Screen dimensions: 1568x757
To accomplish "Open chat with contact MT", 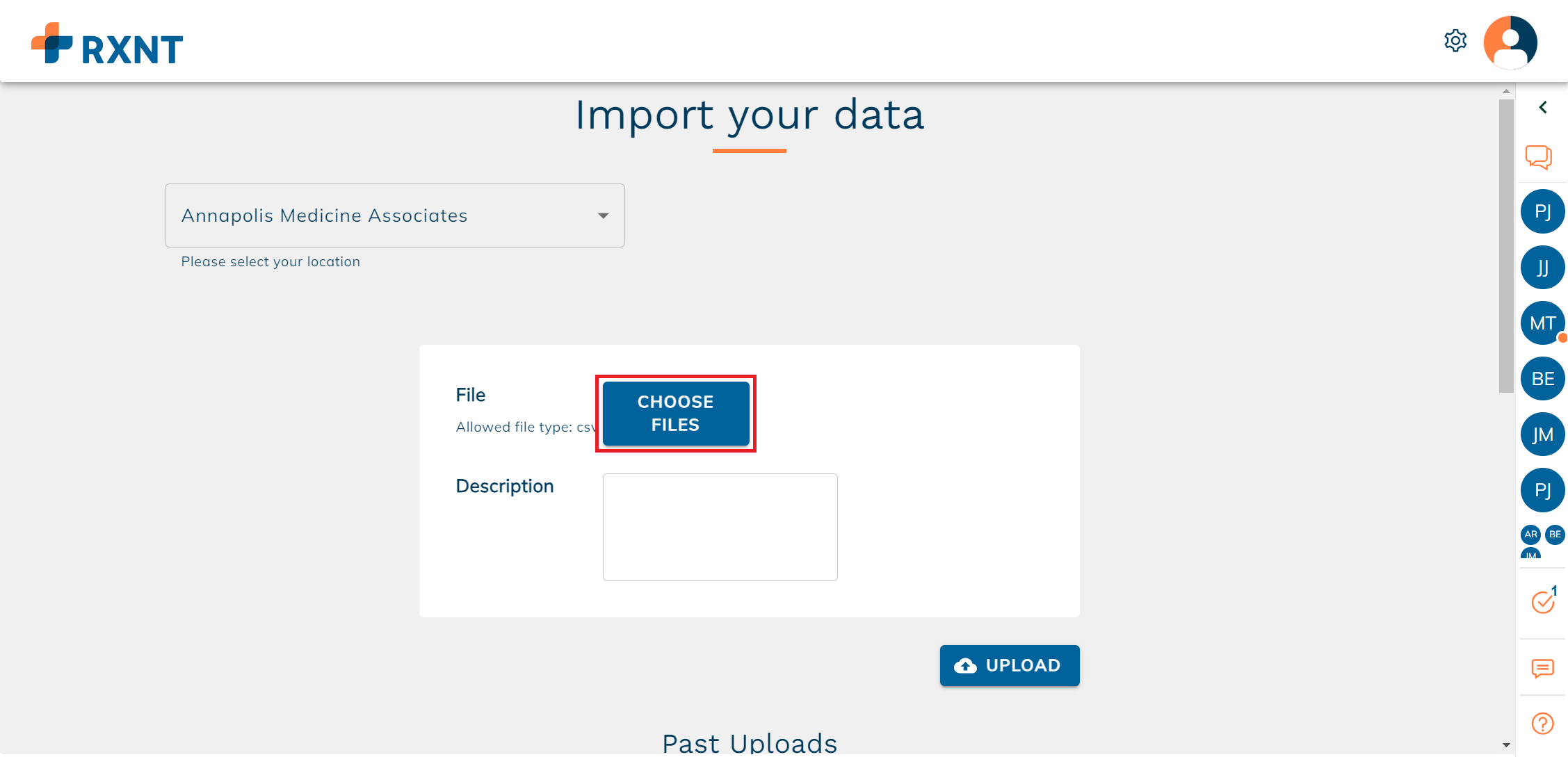I will [x=1542, y=323].
